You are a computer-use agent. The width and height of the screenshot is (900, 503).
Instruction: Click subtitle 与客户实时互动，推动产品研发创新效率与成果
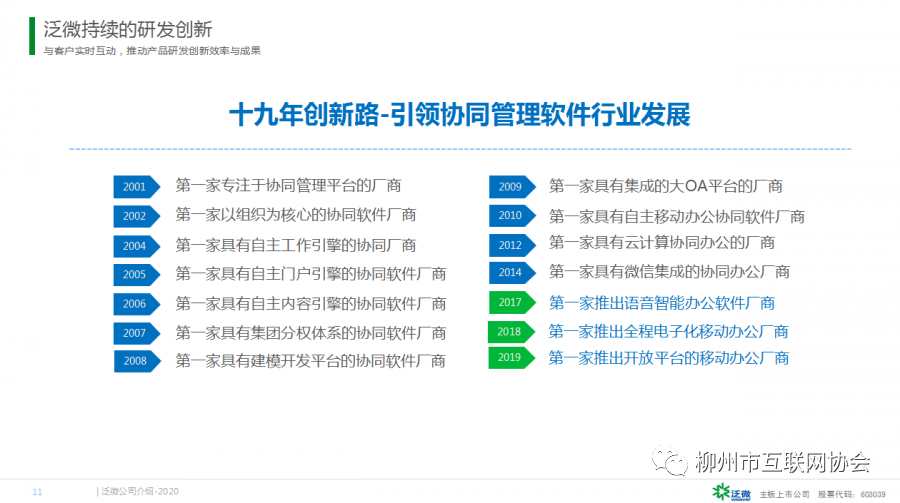pyautogui.click(x=152, y=51)
